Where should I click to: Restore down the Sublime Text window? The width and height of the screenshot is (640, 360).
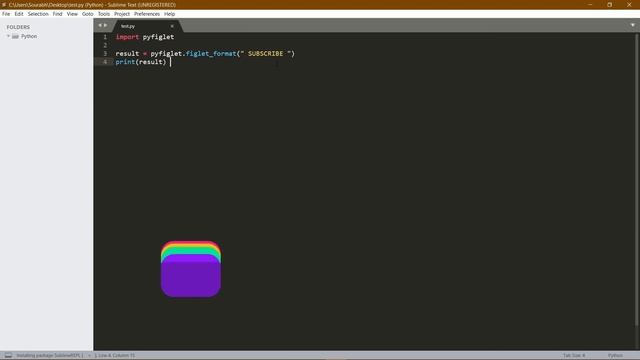click(x=609, y=4)
